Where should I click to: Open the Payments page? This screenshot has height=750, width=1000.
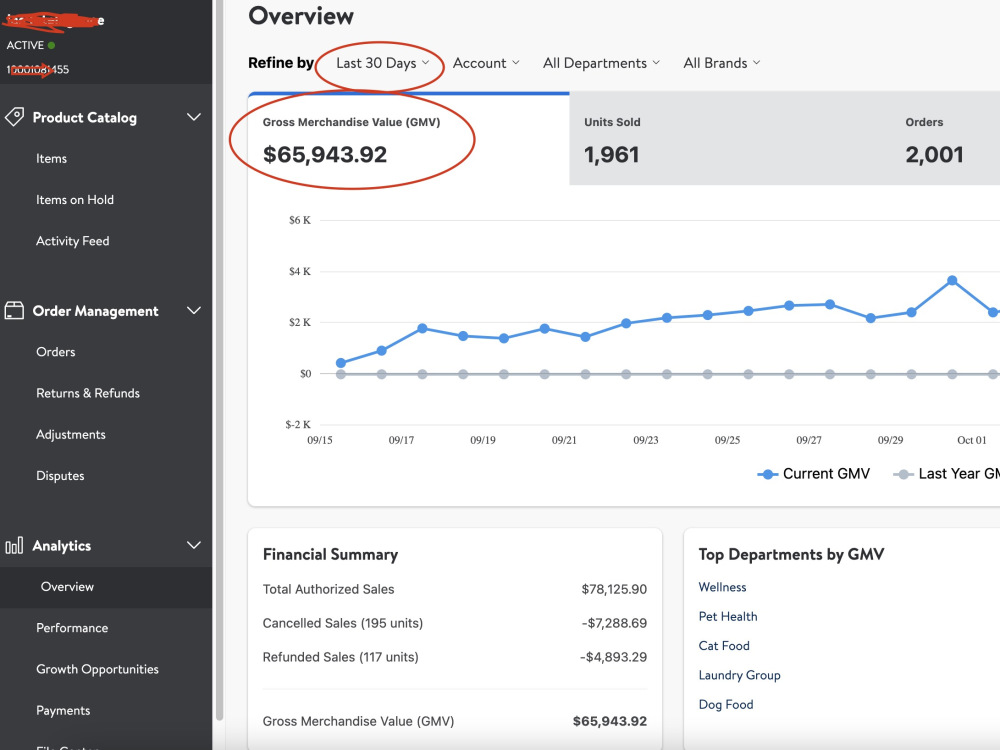click(63, 710)
